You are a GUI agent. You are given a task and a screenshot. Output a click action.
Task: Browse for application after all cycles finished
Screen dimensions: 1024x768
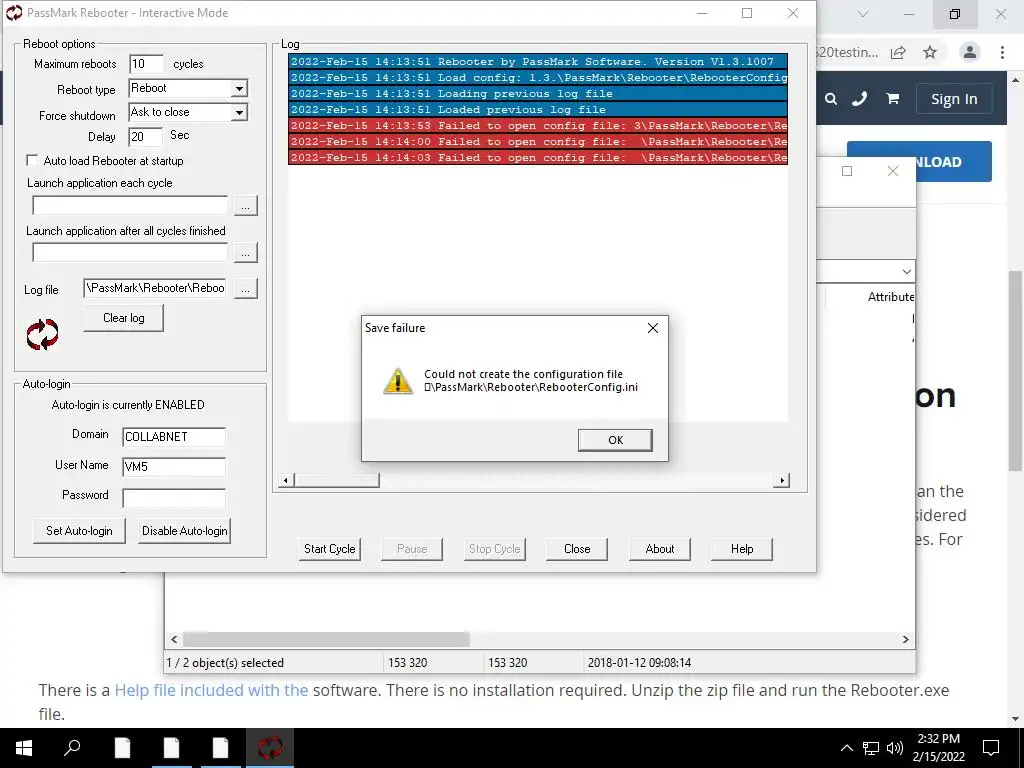point(246,253)
